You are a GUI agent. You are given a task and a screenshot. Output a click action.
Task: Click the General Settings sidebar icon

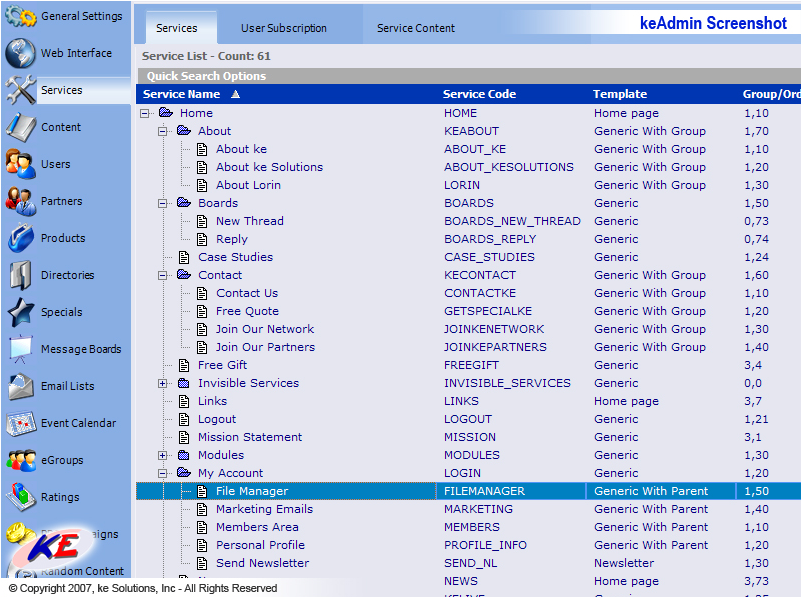pos(21,17)
